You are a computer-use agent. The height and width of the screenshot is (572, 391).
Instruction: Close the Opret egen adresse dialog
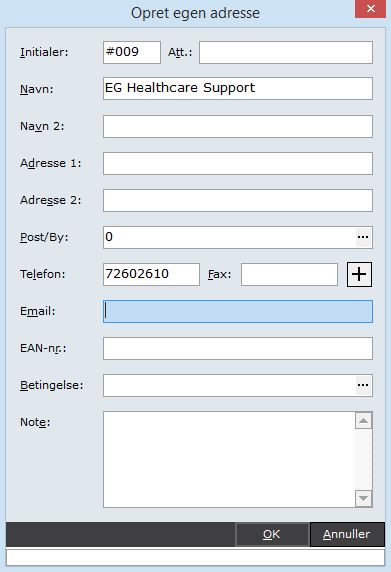370,9
